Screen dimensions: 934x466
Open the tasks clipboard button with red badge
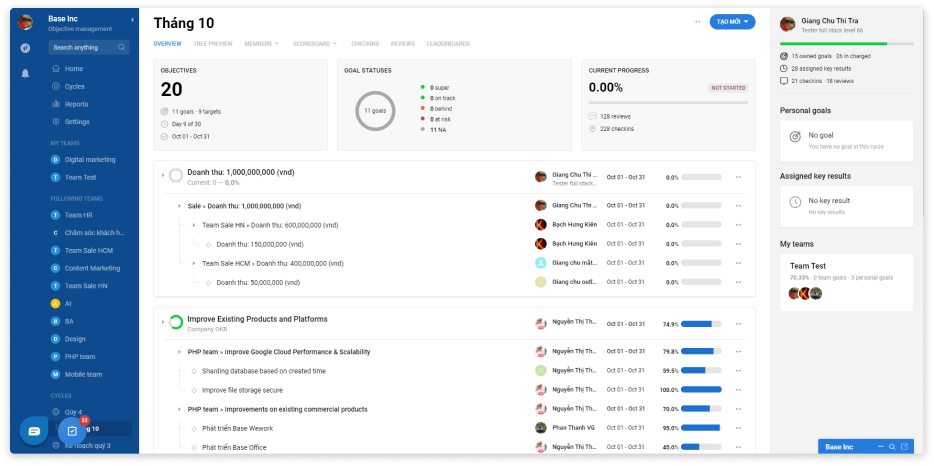(x=72, y=430)
